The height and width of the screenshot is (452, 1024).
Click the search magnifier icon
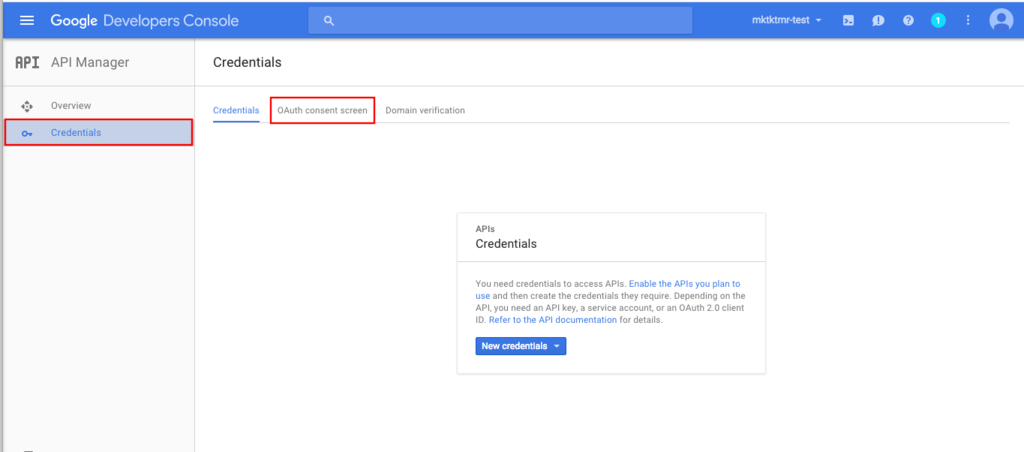pyautogui.click(x=329, y=21)
